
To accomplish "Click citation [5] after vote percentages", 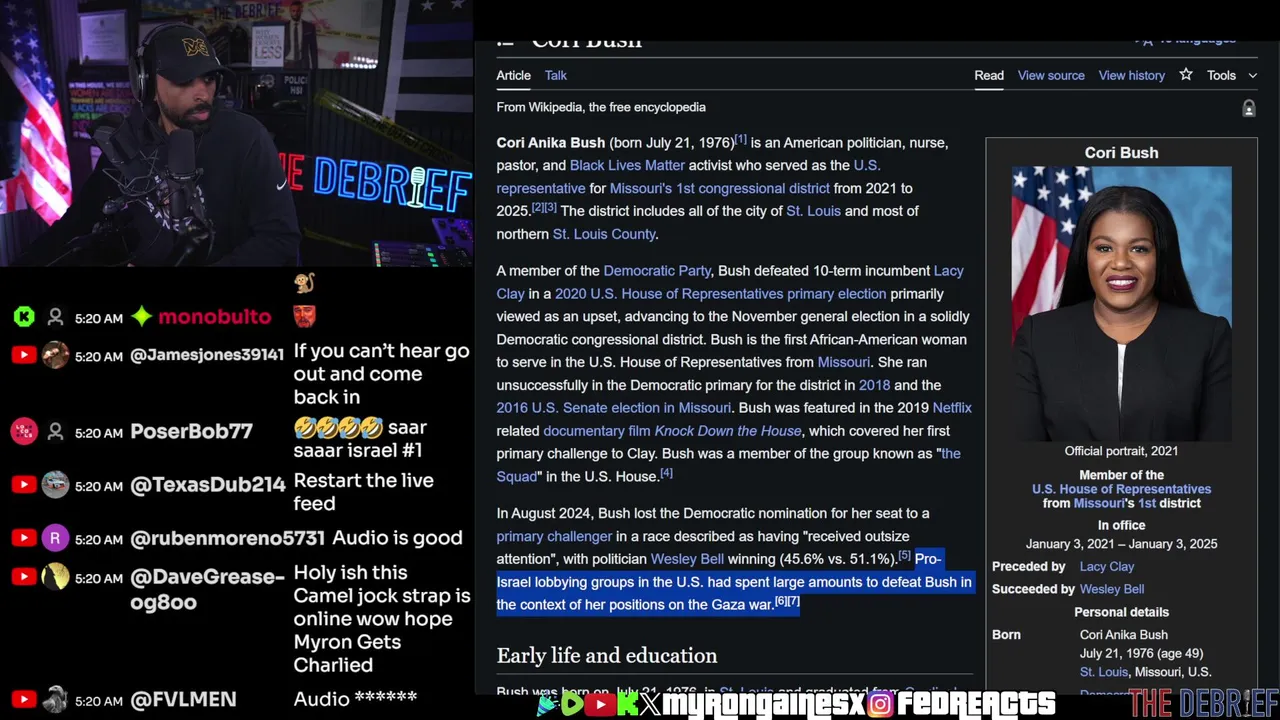I will tap(904, 555).
